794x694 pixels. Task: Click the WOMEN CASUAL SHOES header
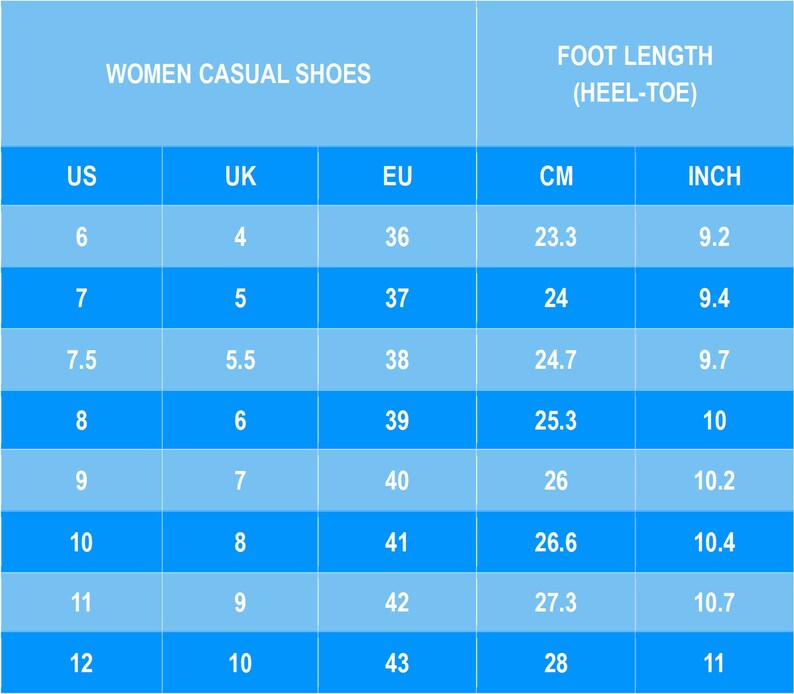click(x=238, y=74)
